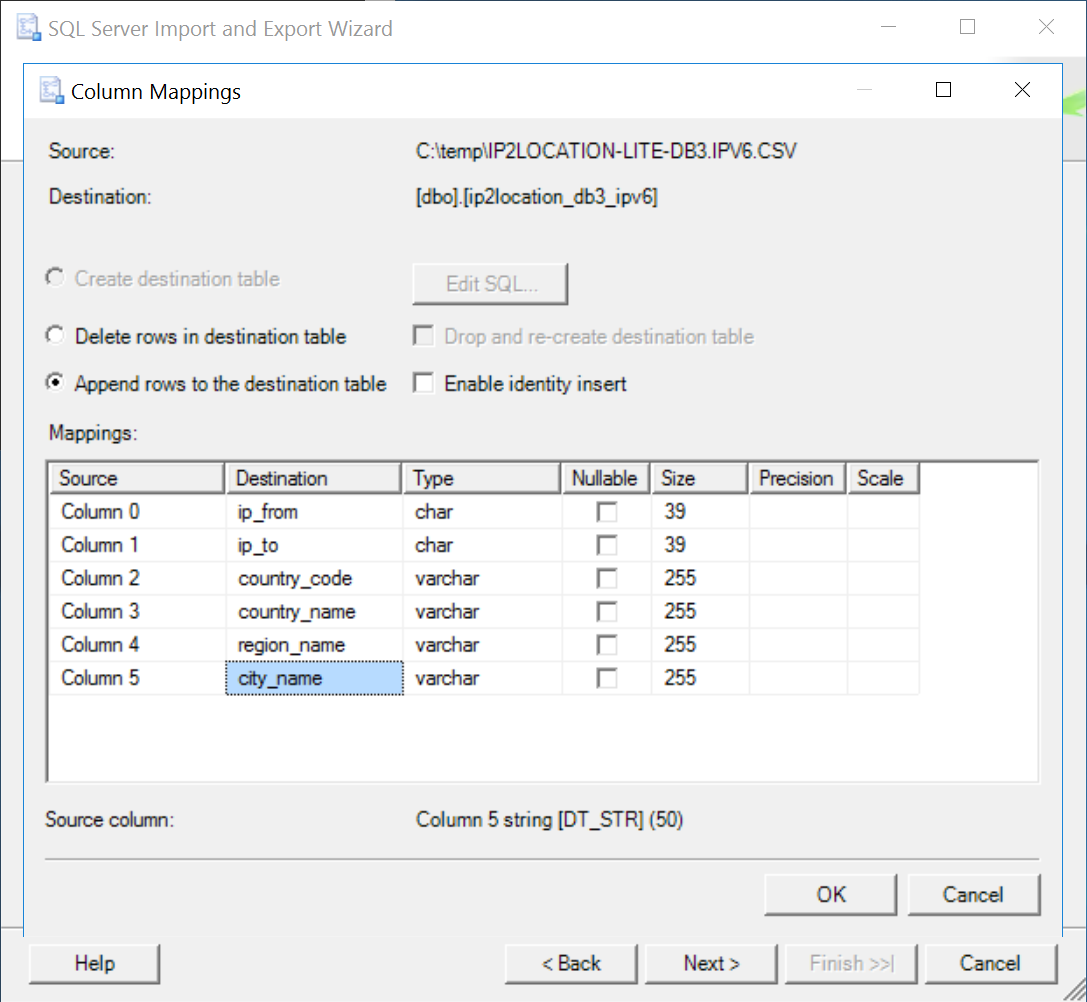Click the Size column header
Image resolution: width=1087 pixels, height=1002 pixels.
[699, 478]
